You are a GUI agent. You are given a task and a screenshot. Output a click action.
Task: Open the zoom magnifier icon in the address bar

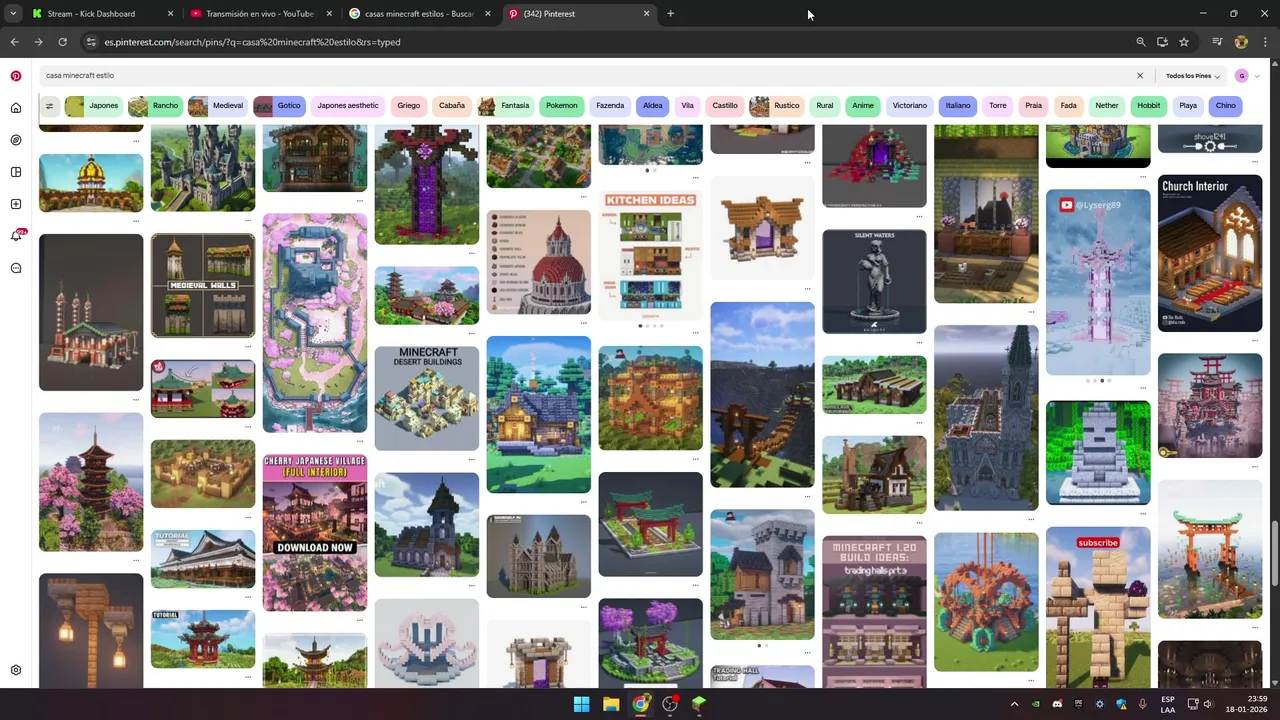click(x=1140, y=42)
